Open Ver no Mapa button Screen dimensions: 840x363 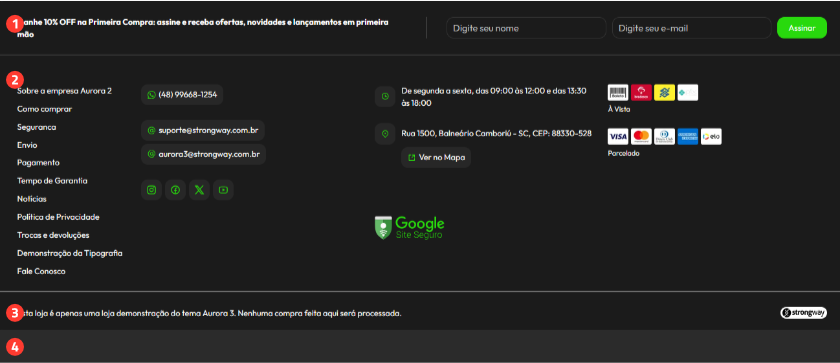(x=436, y=157)
